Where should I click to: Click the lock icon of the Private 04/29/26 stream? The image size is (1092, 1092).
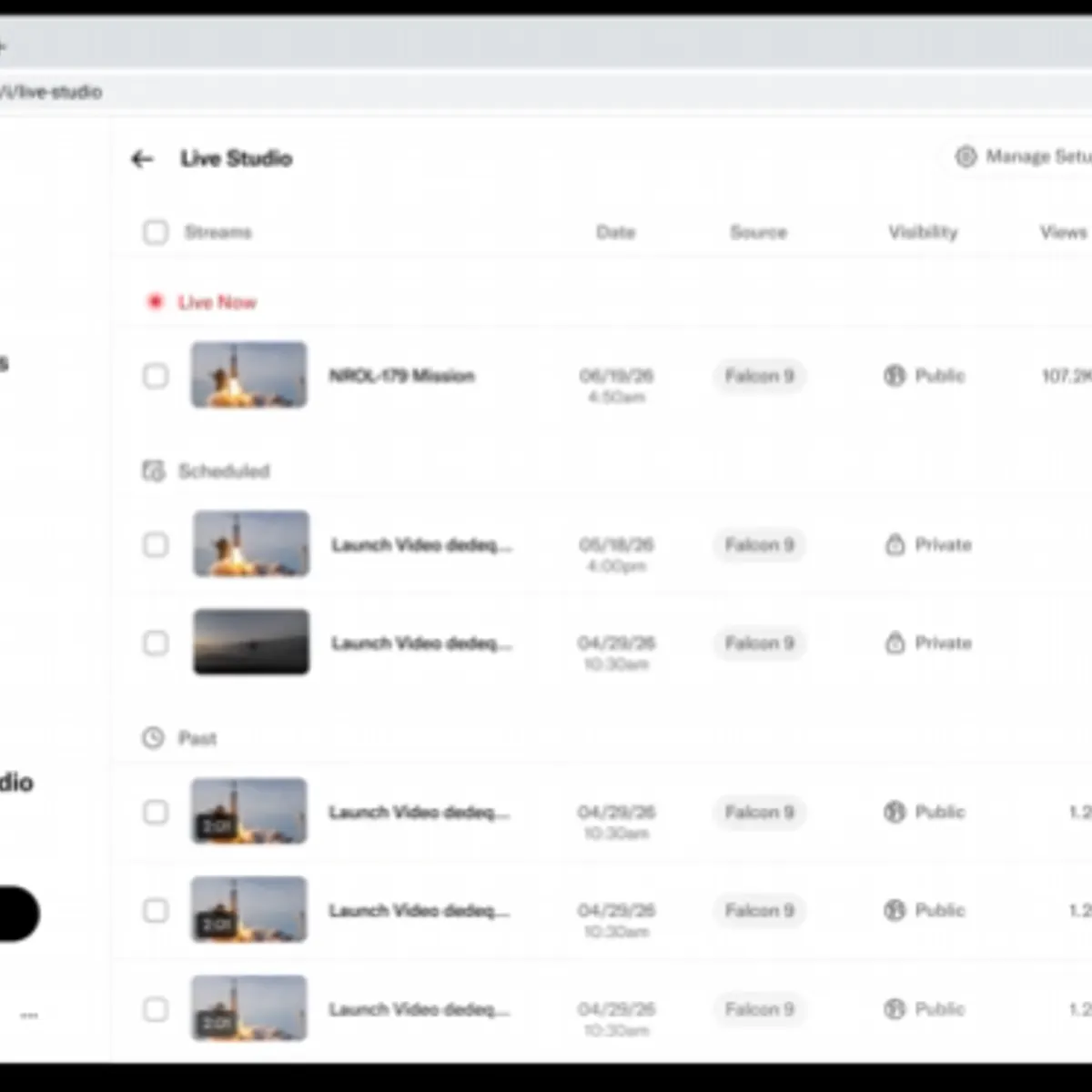pos(895,642)
